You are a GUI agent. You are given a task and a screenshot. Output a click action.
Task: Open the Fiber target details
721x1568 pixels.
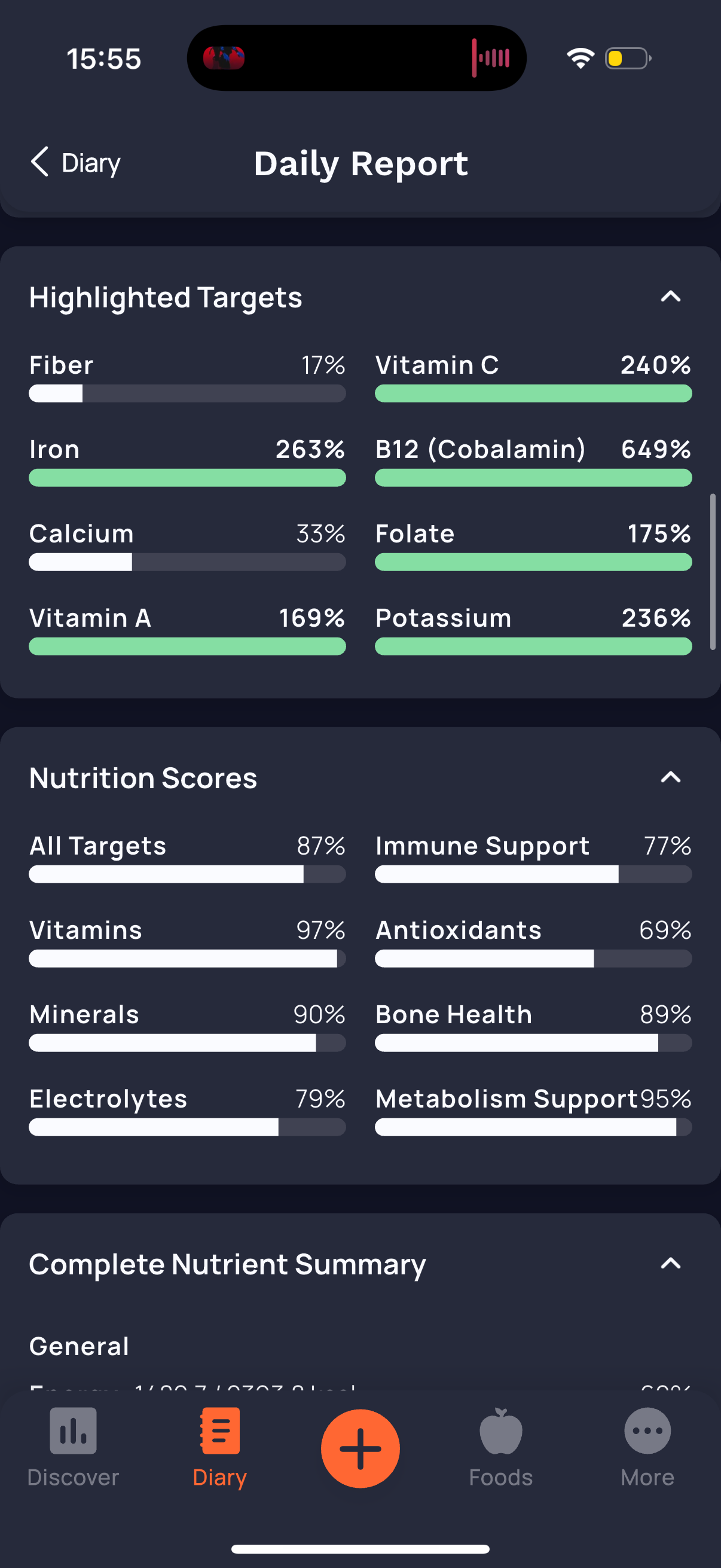pyautogui.click(x=187, y=377)
